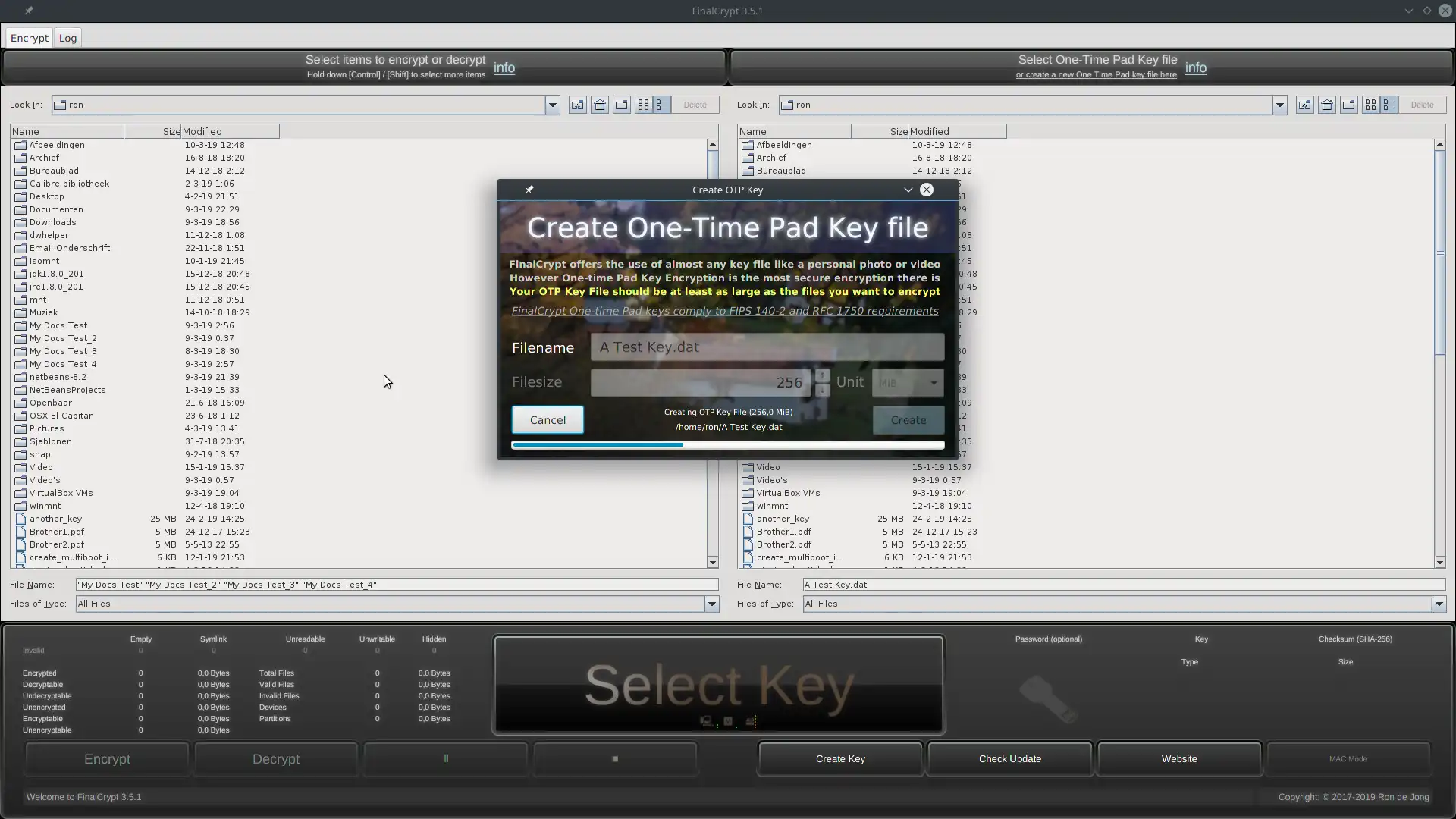Click the Home icon in left browser
1456x819 pixels.
pyautogui.click(x=599, y=105)
